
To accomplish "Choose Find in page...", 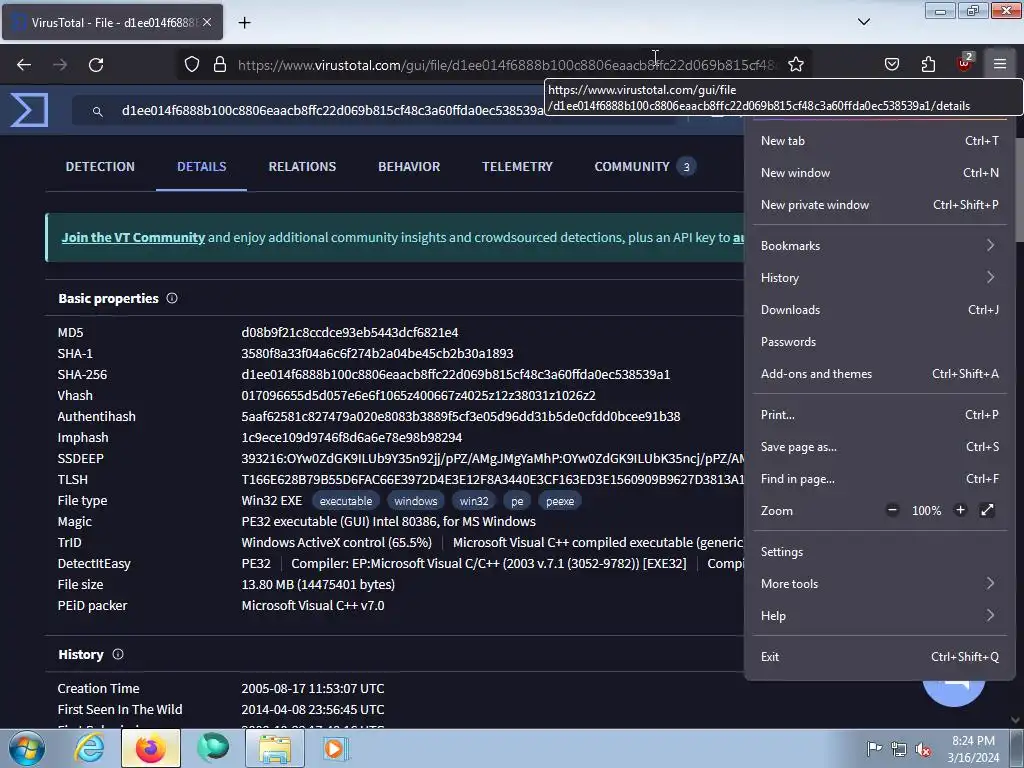I will pos(880,479).
